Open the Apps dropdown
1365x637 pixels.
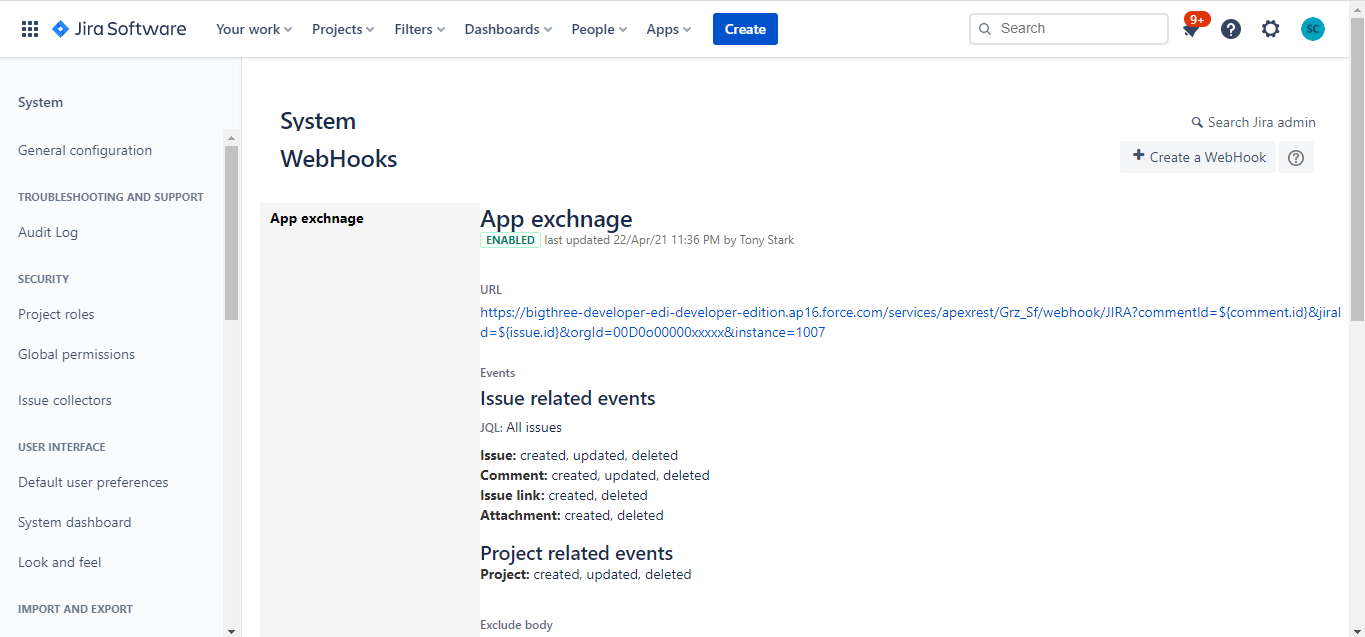[667, 29]
